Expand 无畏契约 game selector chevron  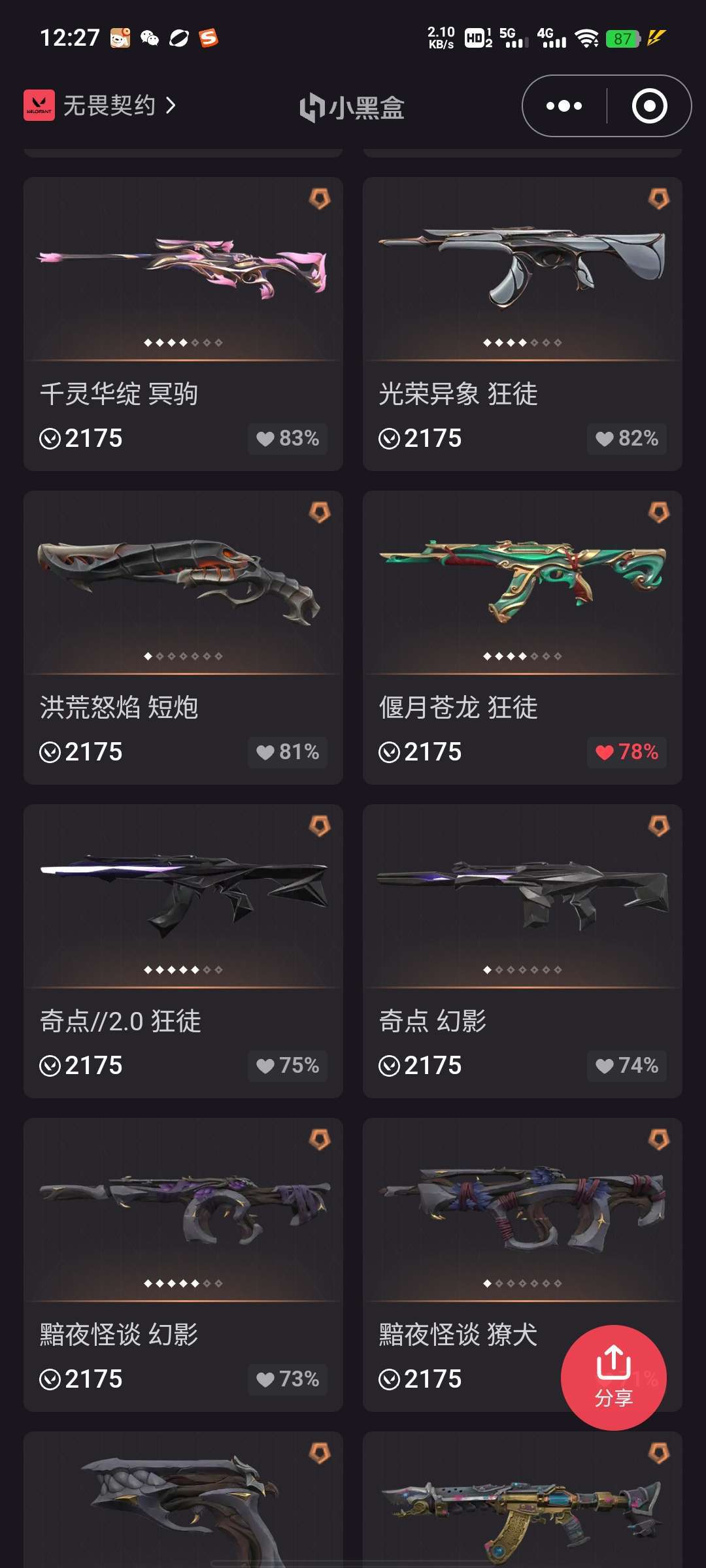[x=171, y=105]
